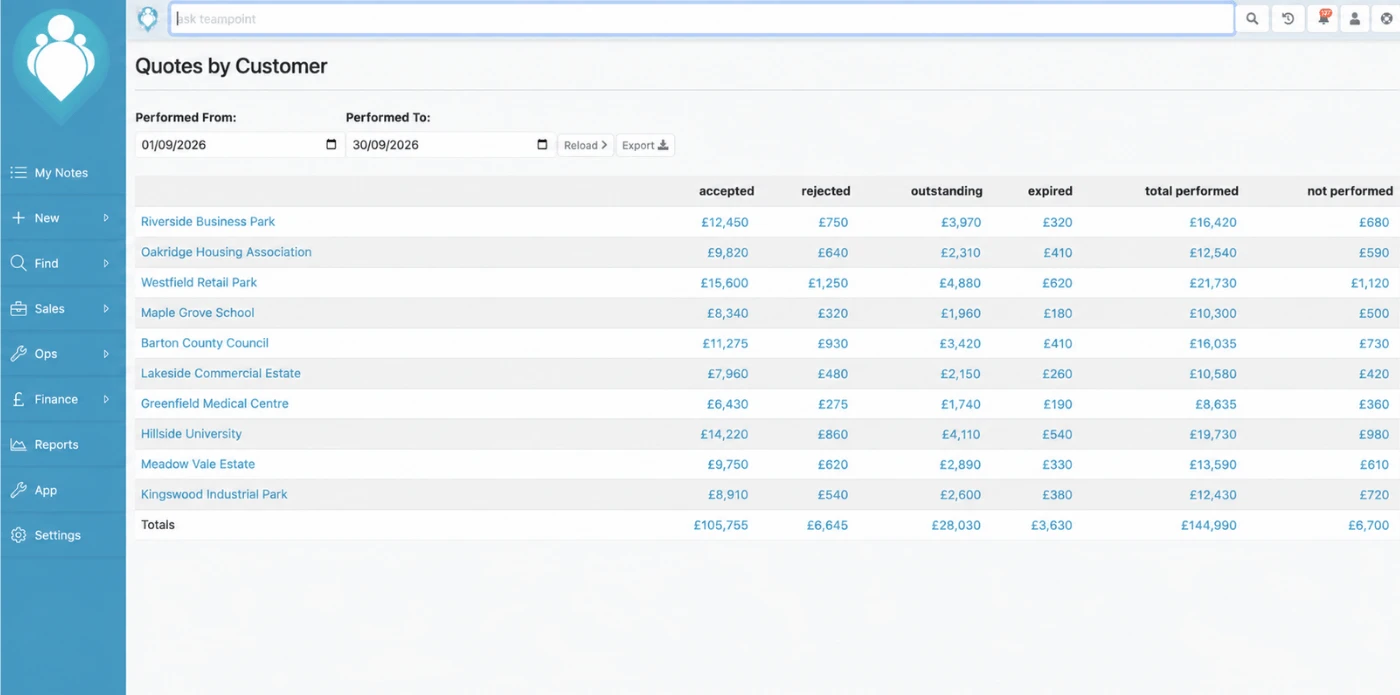Open Meadow Vale Estate link
Viewport: 1400px width, 695px height.
click(198, 464)
